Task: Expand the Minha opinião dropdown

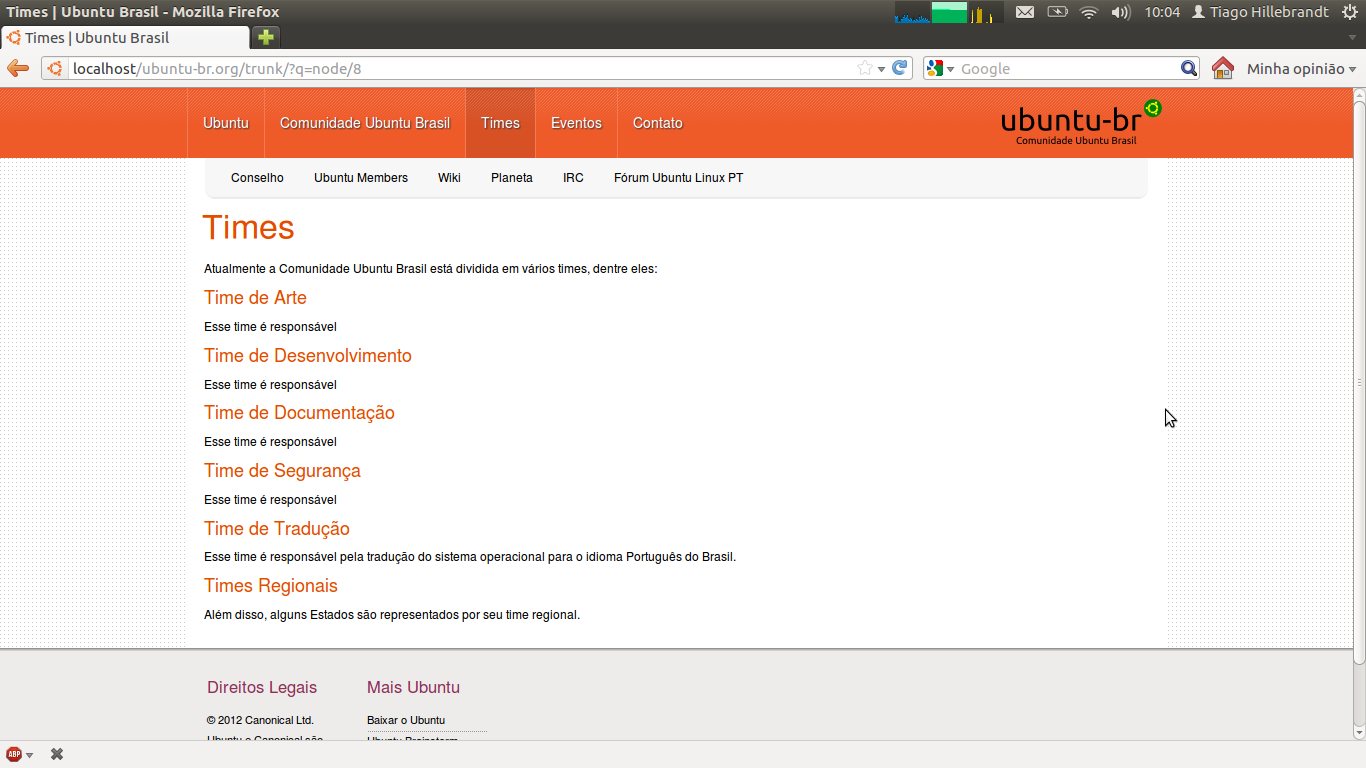Action: pos(1301,69)
